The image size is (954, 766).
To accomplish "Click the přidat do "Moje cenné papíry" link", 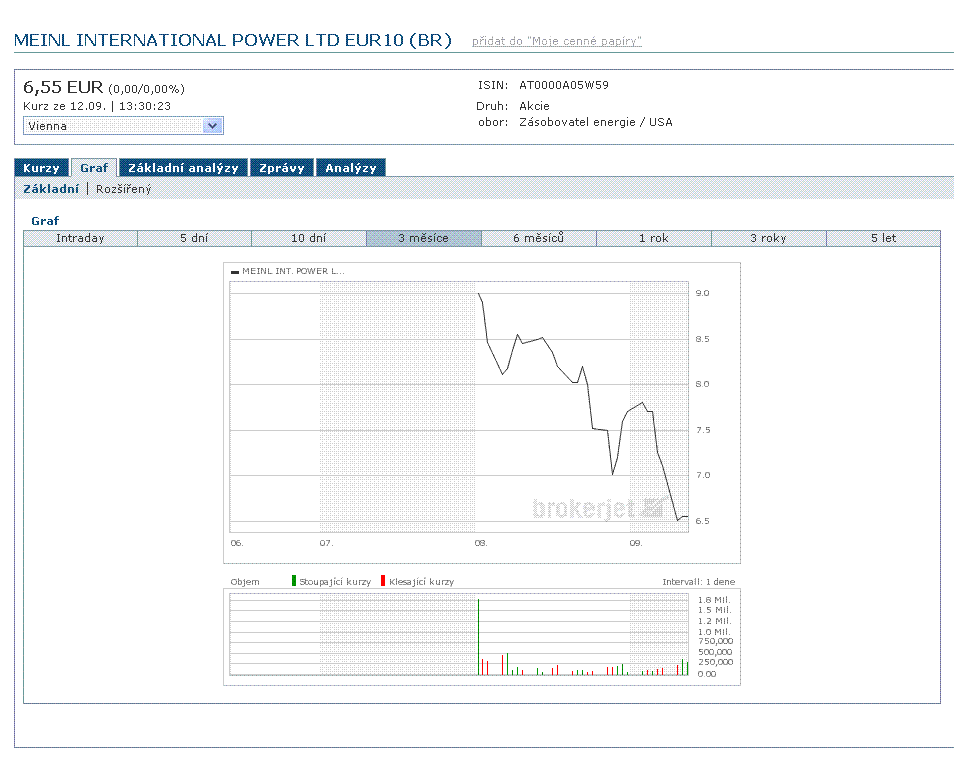I will (x=557, y=41).
